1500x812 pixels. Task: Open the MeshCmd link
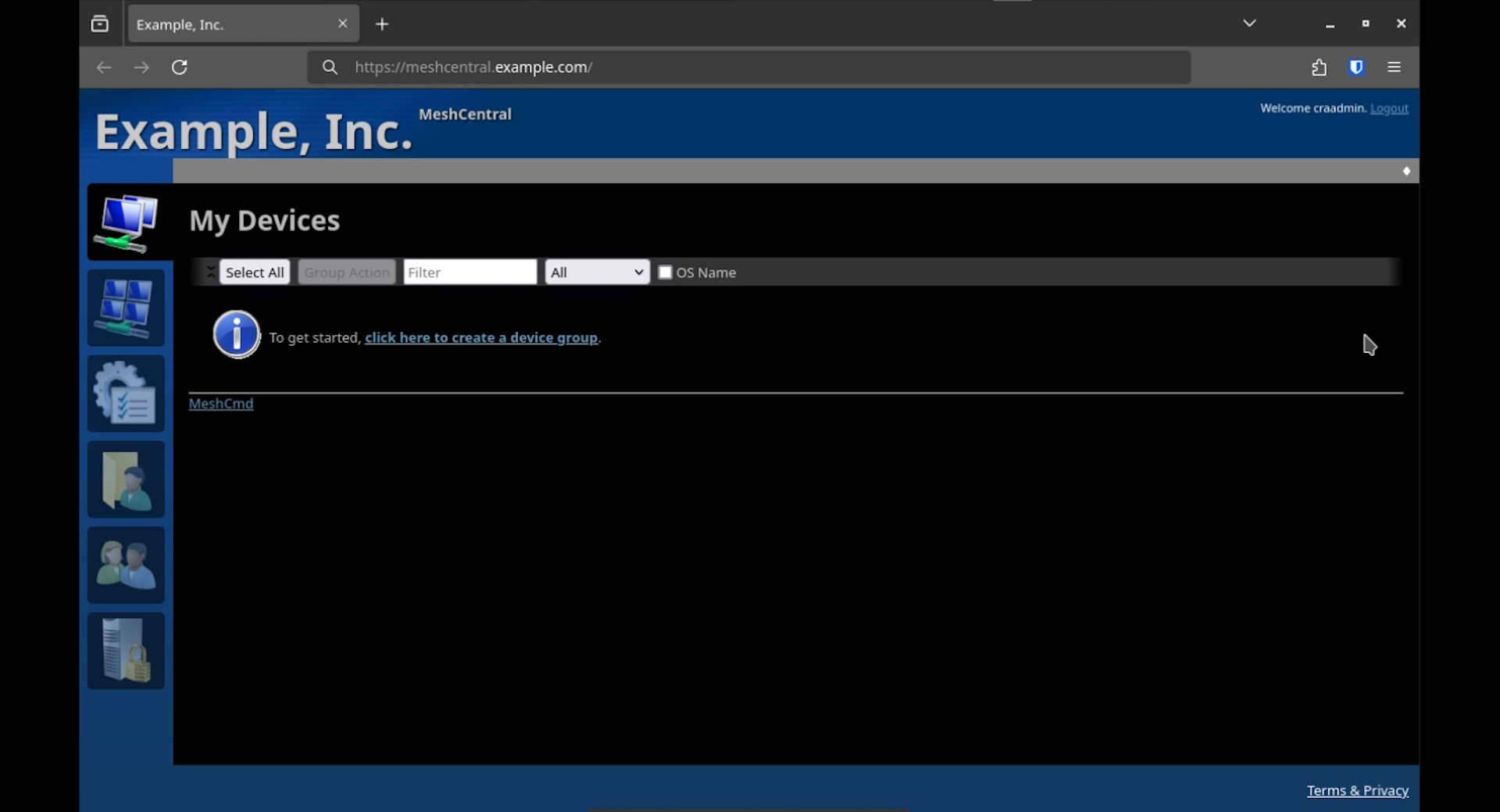(x=221, y=404)
